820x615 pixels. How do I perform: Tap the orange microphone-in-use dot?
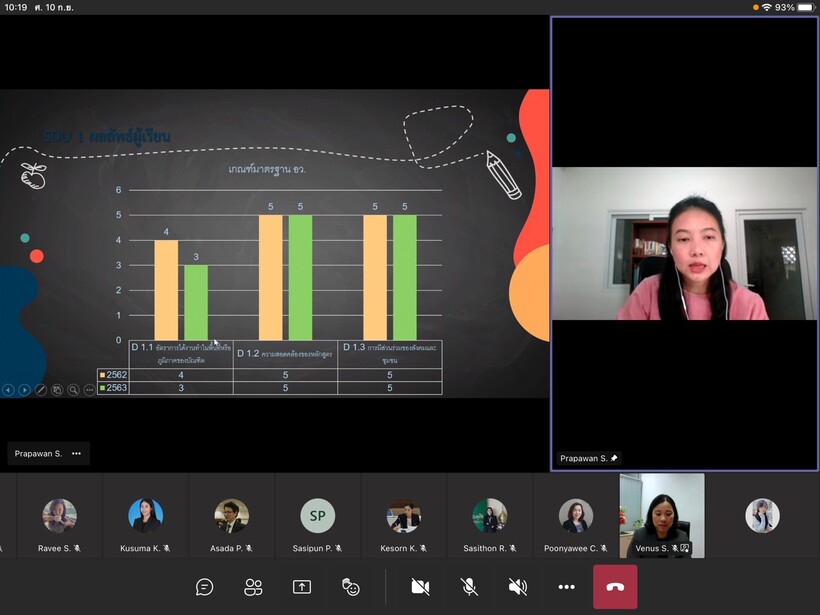[756, 7]
